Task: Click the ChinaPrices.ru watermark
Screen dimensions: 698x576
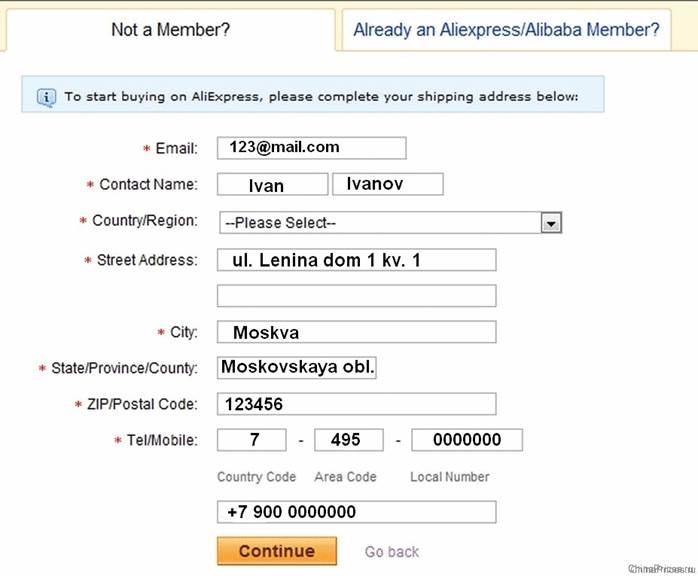Action: pyautogui.click(x=661, y=568)
